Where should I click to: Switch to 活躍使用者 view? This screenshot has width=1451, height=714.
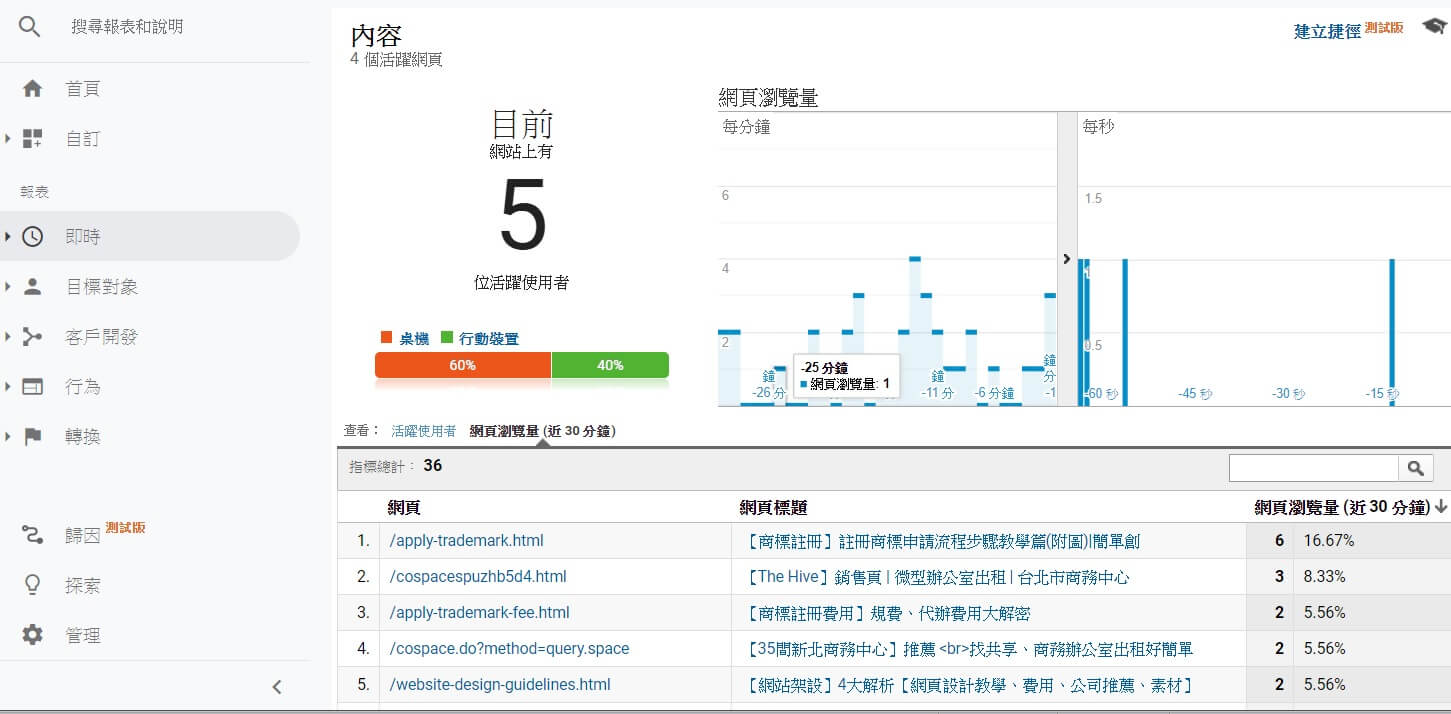click(x=423, y=431)
